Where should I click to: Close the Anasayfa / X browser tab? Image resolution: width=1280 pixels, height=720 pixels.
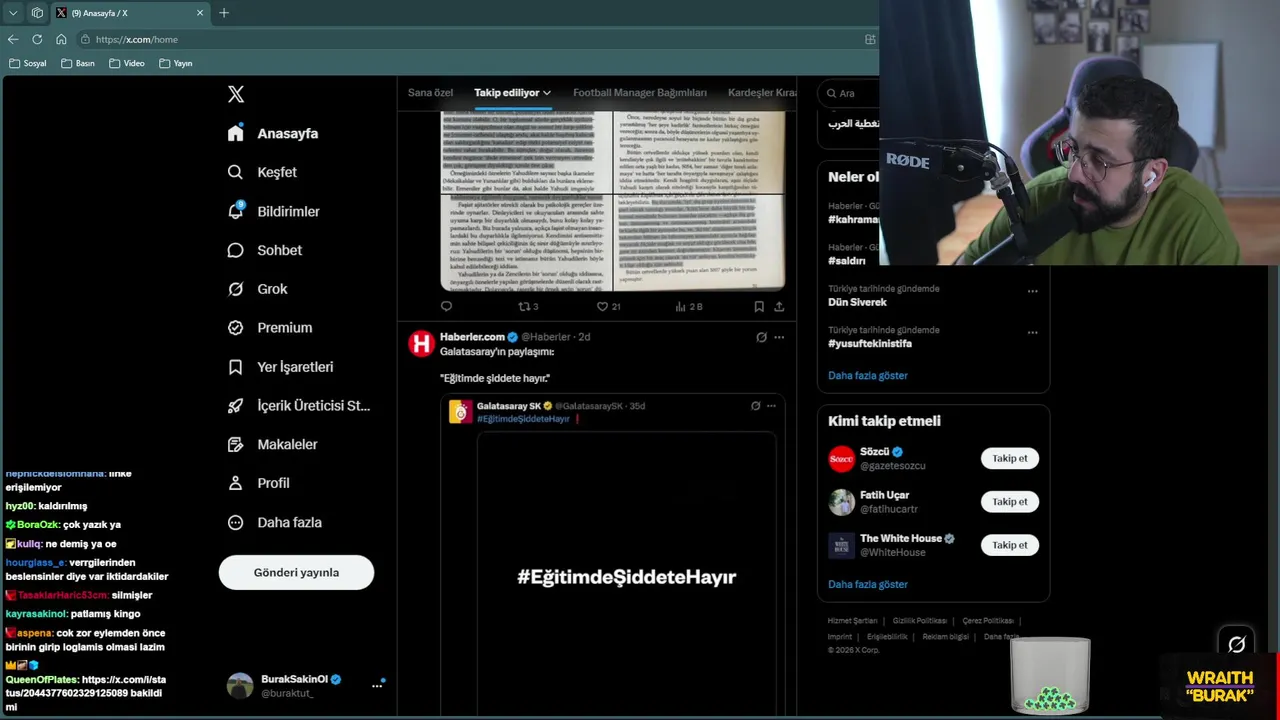[x=200, y=13]
